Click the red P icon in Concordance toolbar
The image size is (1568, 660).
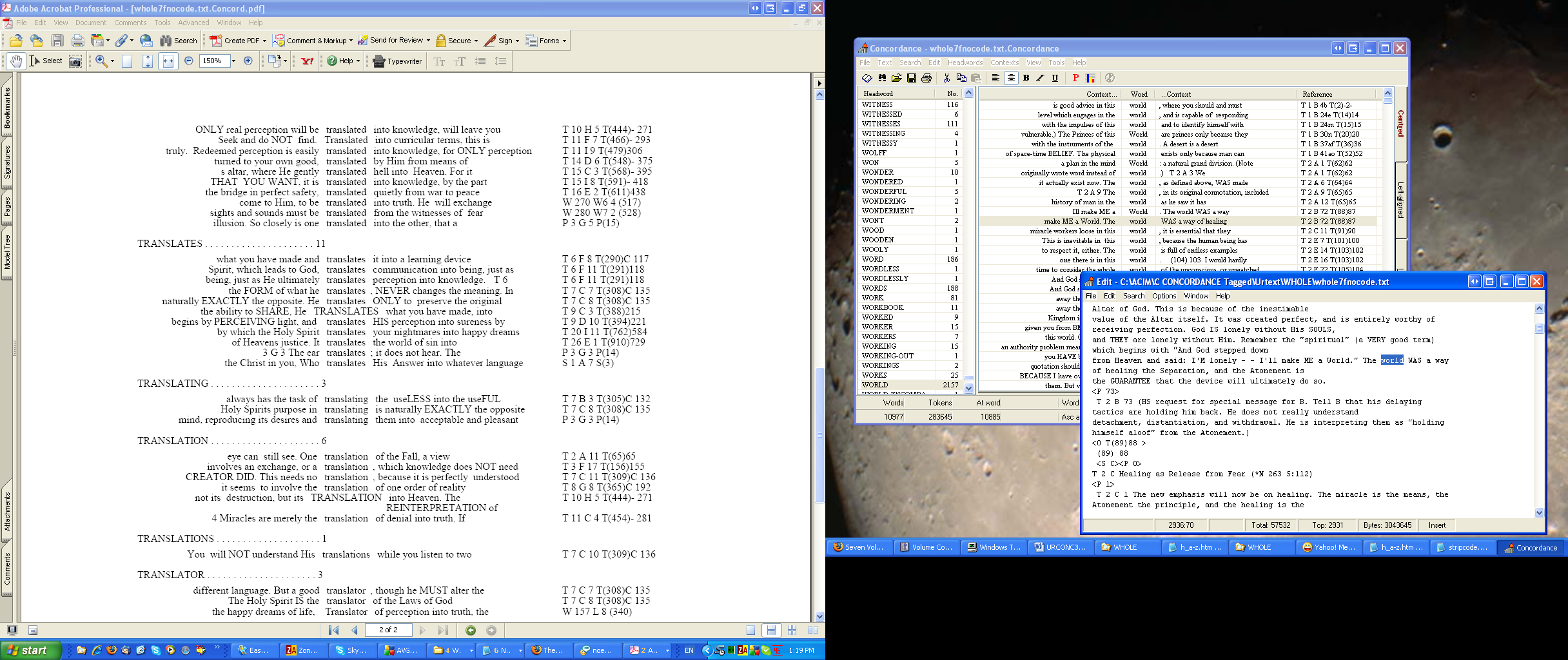click(1075, 78)
